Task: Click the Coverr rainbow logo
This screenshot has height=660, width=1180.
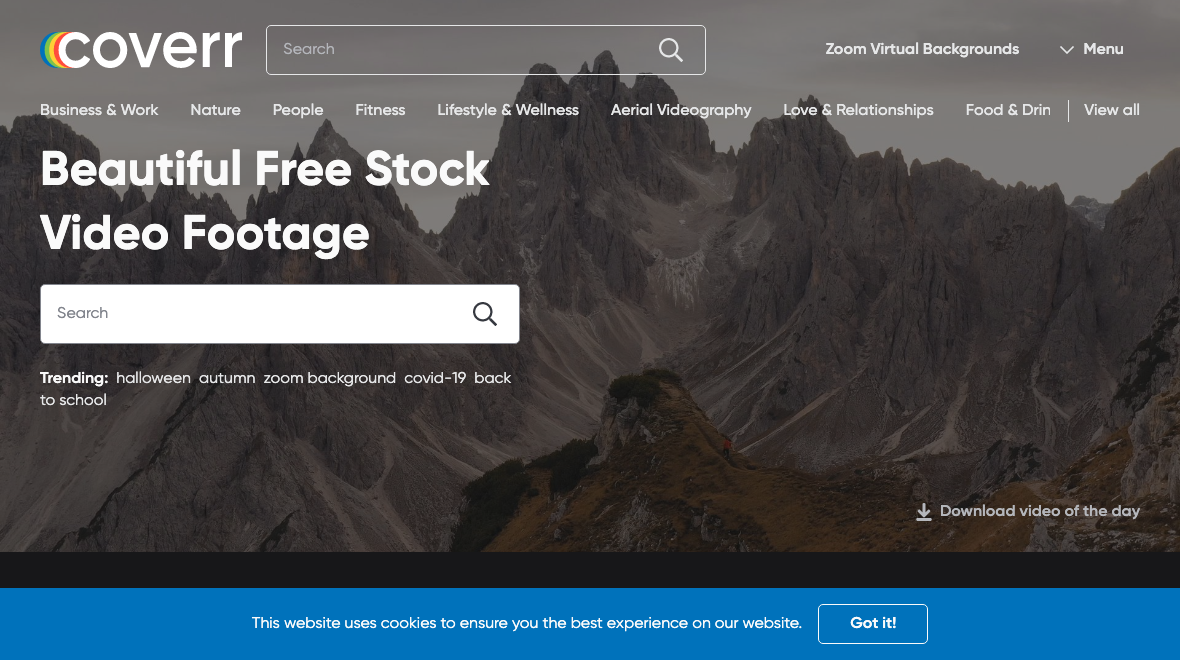Action: pyautogui.click(x=141, y=50)
